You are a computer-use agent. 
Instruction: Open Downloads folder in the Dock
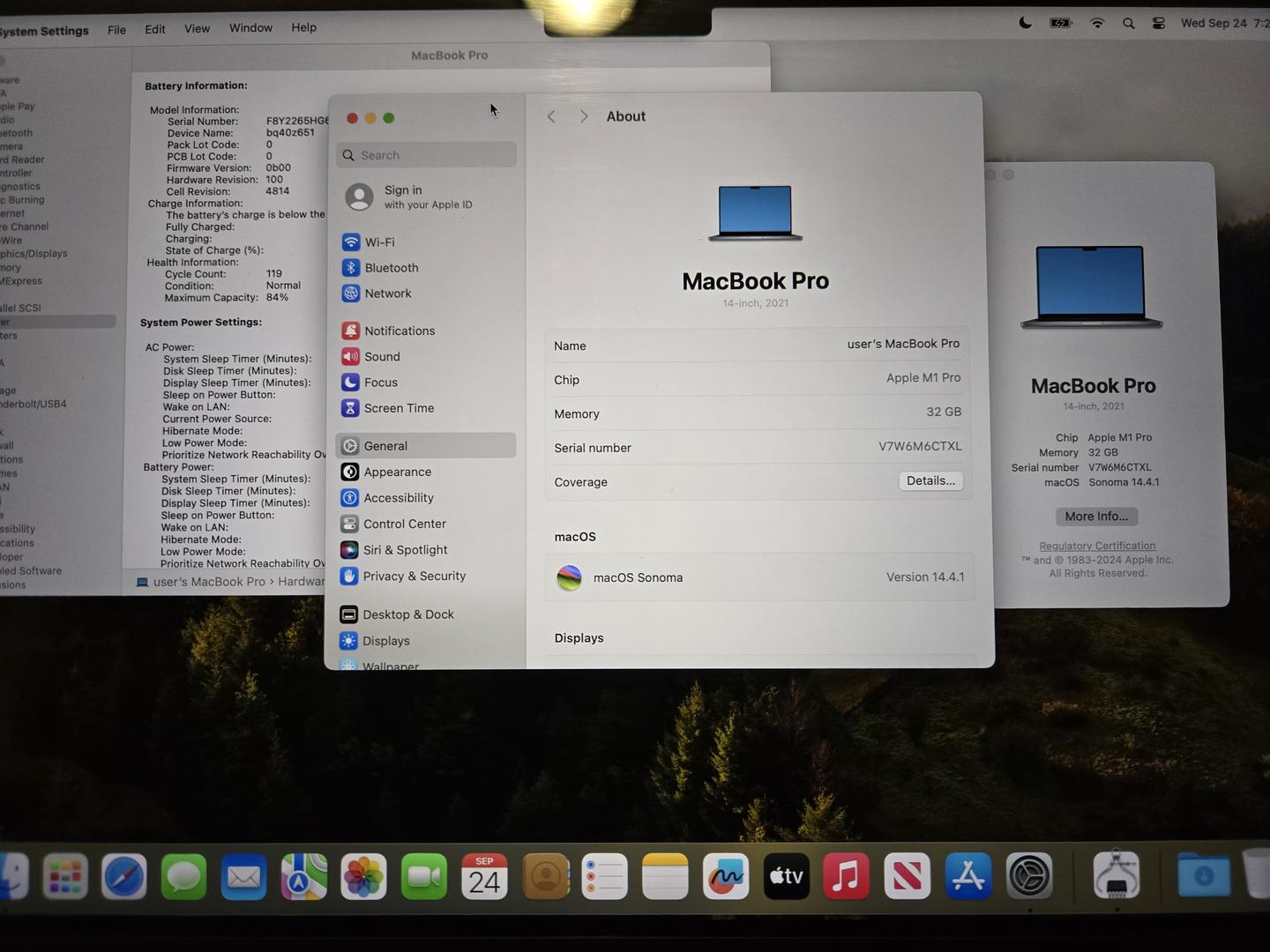[x=1204, y=875]
